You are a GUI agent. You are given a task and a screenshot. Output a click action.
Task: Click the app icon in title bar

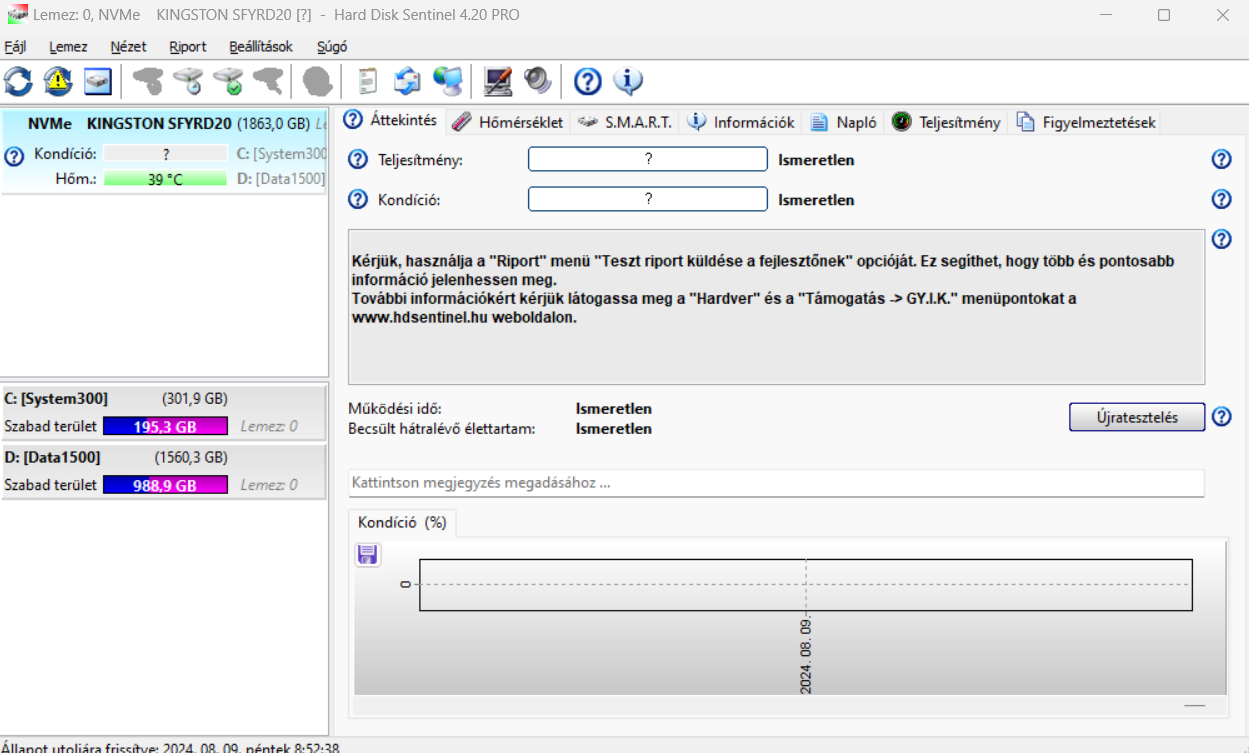16,15
